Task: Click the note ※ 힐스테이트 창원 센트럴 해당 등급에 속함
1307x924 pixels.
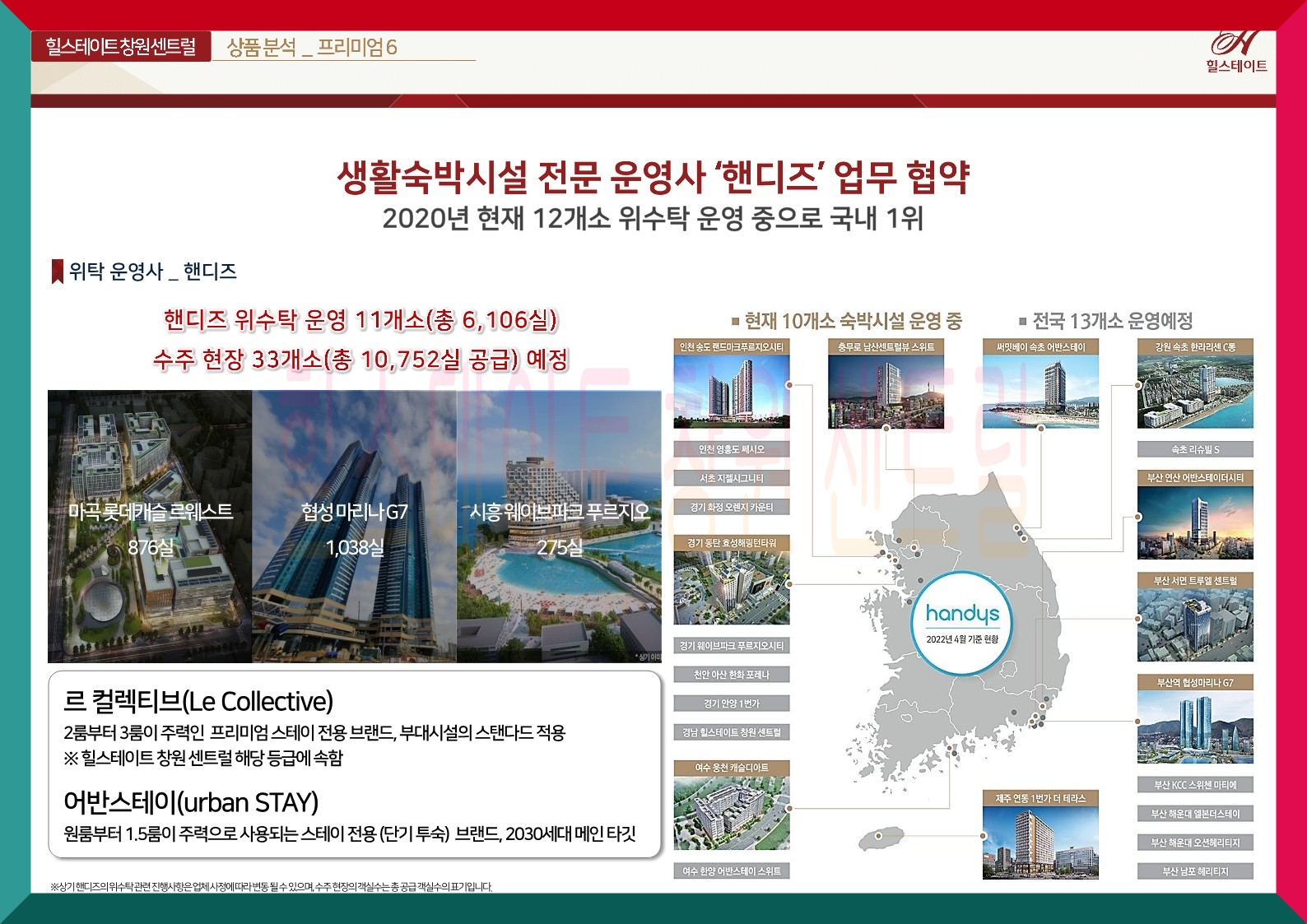Action: [203, 758]
